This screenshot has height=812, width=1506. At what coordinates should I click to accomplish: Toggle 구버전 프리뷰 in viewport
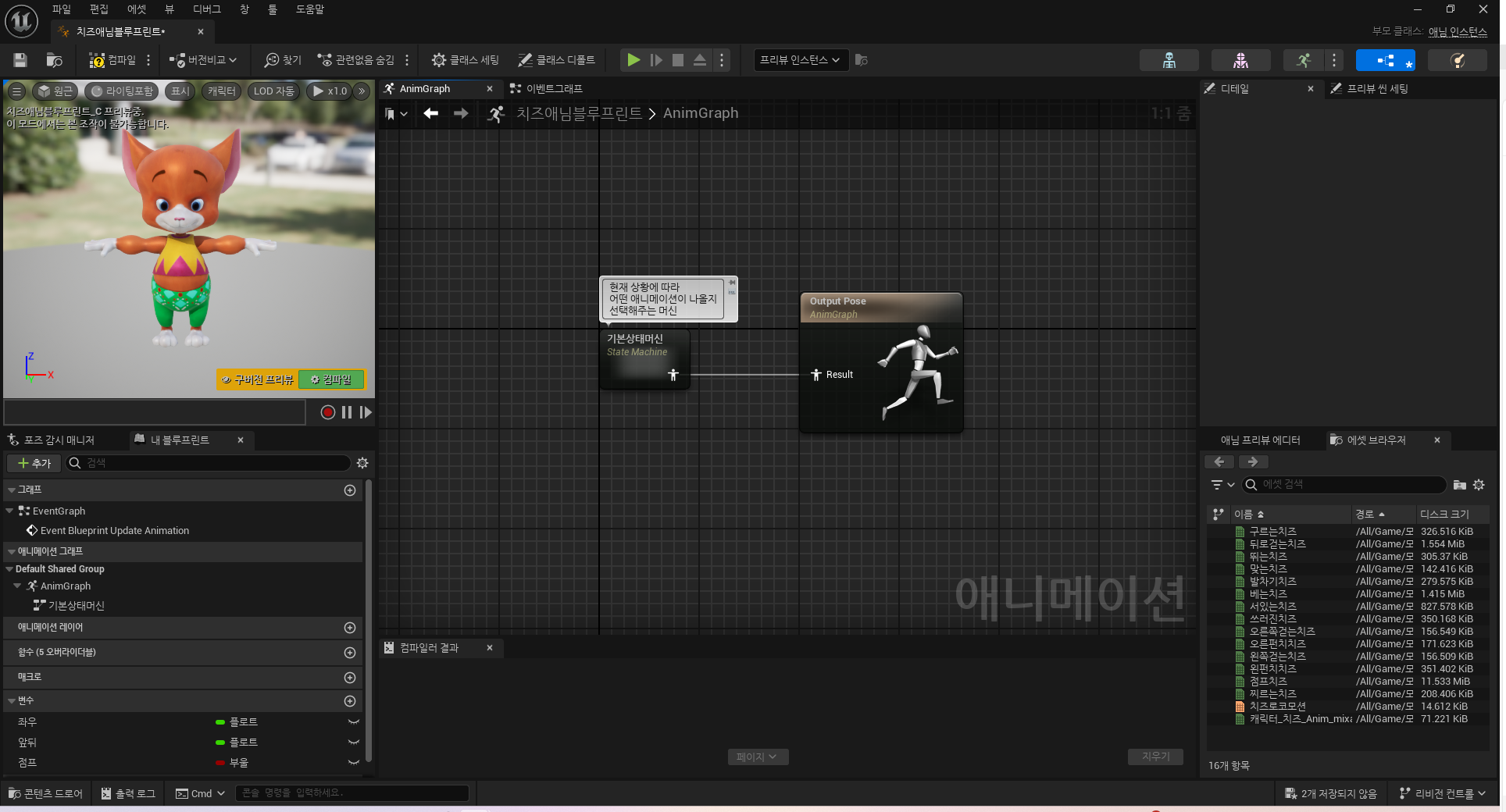257,379
